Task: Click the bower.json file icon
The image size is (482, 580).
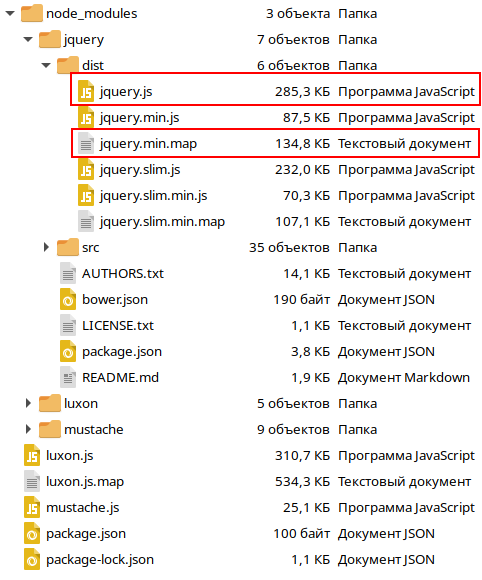Action: click(x=68, y=299)
